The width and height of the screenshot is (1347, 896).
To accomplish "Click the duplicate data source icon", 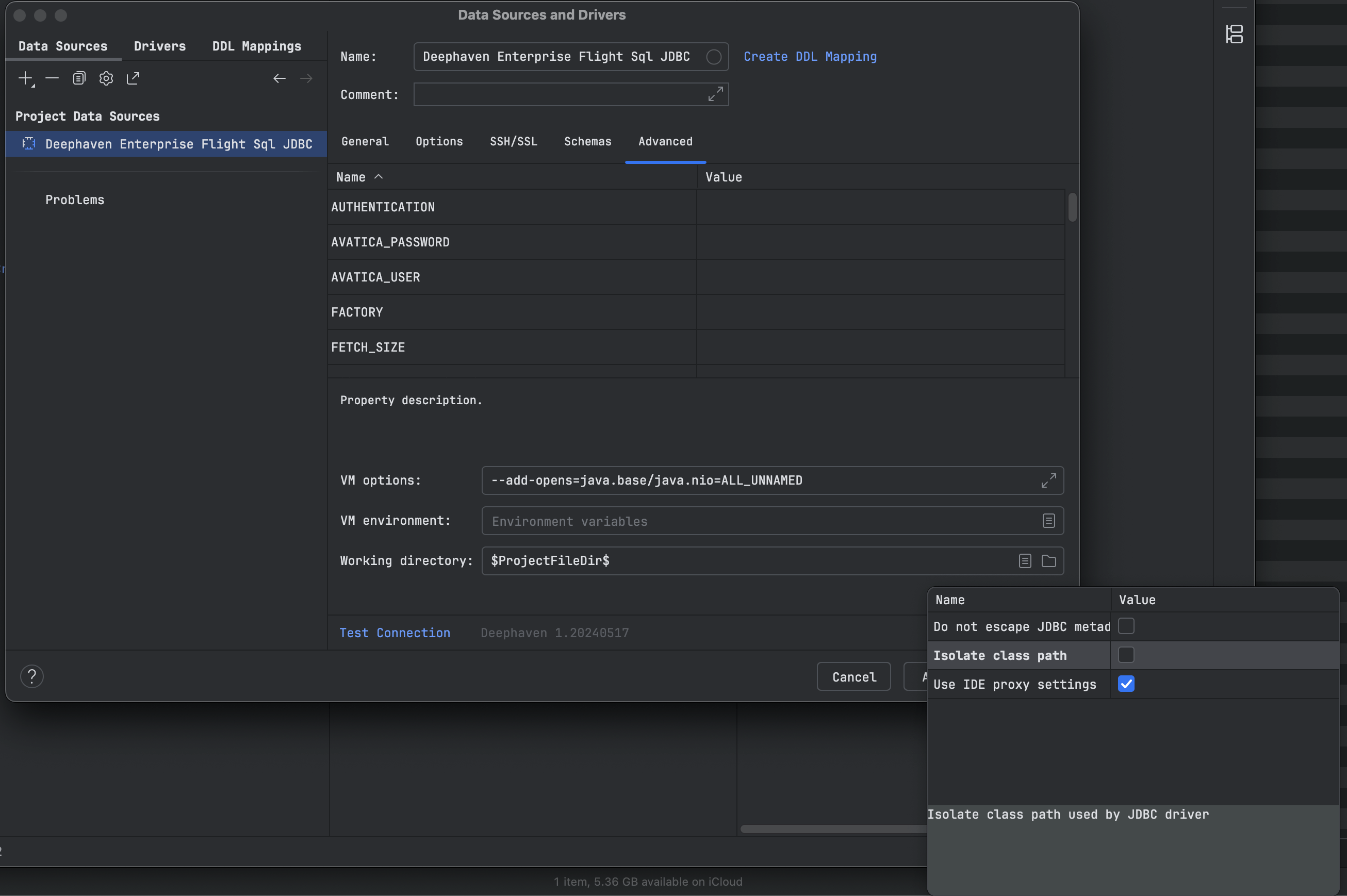I will pos(79,78).
